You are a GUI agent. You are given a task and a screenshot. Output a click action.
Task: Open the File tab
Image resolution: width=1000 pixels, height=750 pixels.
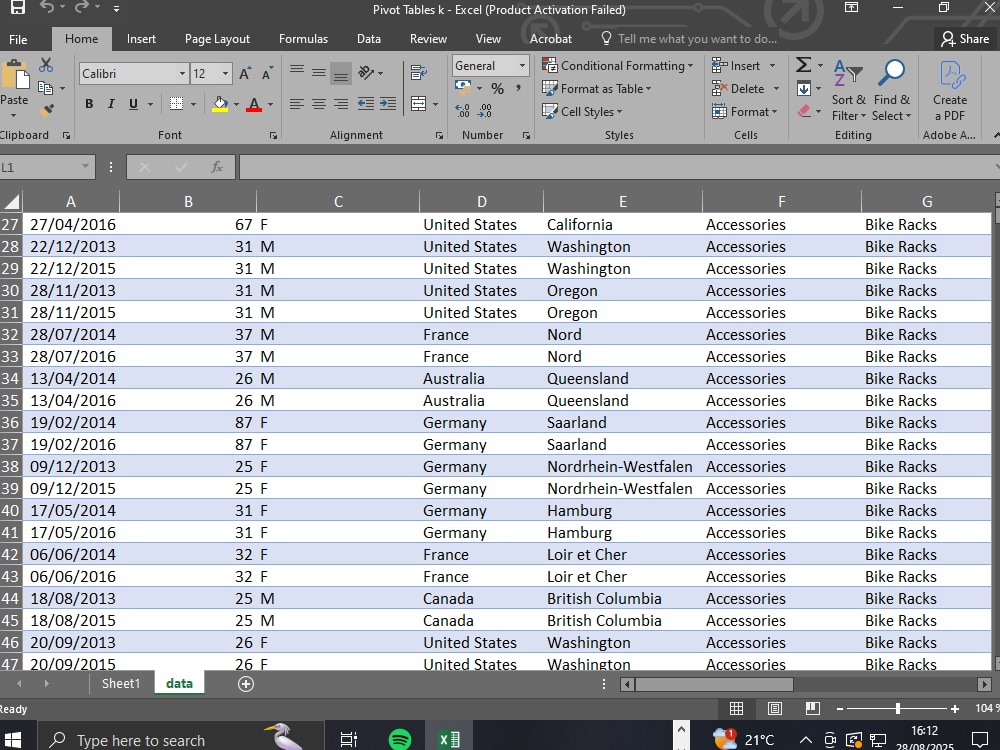pos(18,40)
